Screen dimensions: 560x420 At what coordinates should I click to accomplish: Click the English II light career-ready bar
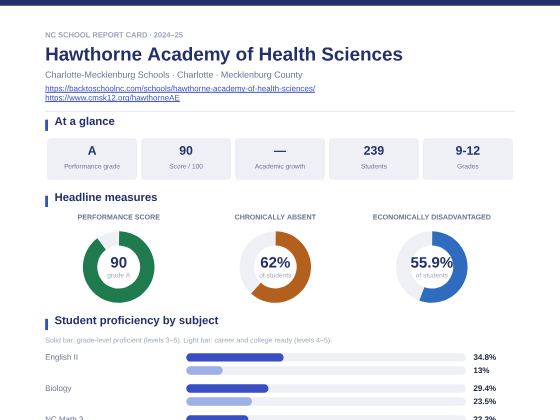click(204, 370)
